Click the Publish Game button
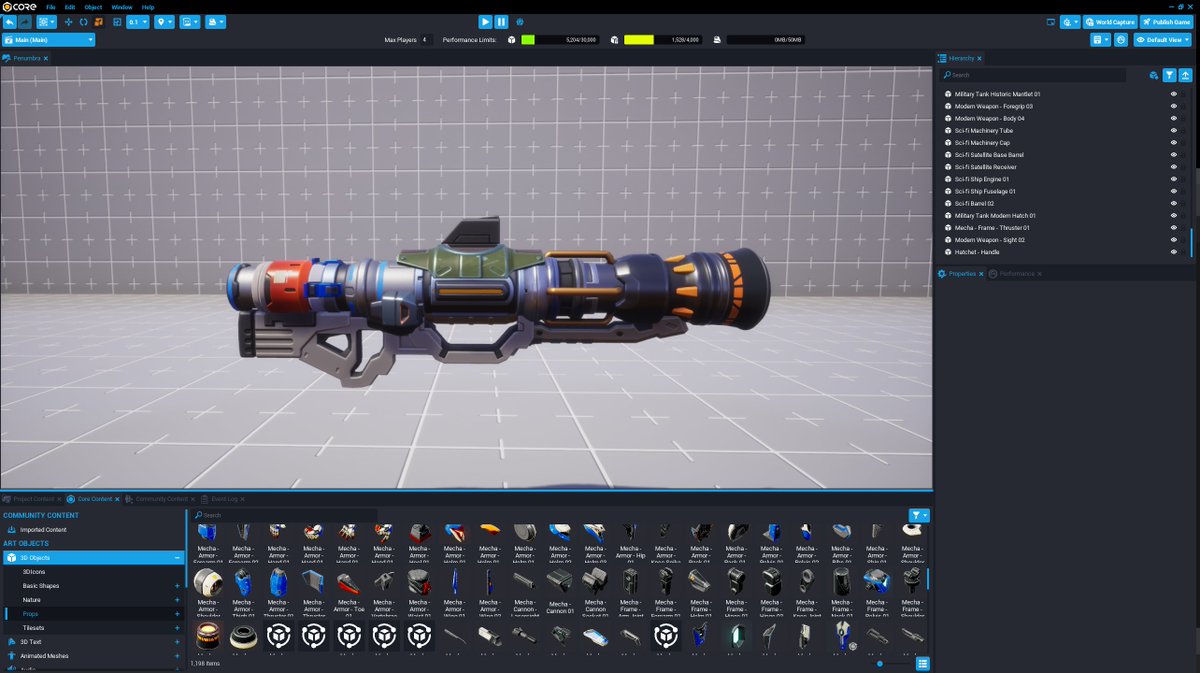Viewport: 1200px width, 673px height. (x=1166, y=21)
